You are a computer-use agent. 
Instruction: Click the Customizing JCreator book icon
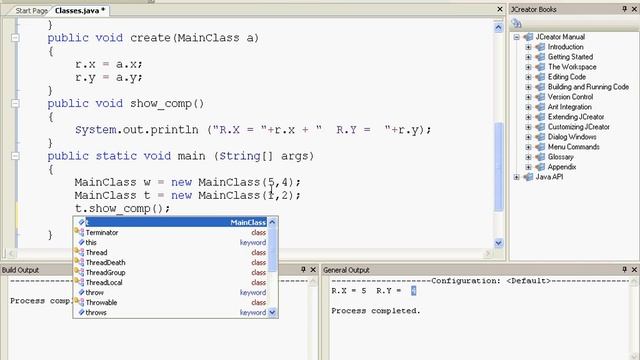pos(540,127)
